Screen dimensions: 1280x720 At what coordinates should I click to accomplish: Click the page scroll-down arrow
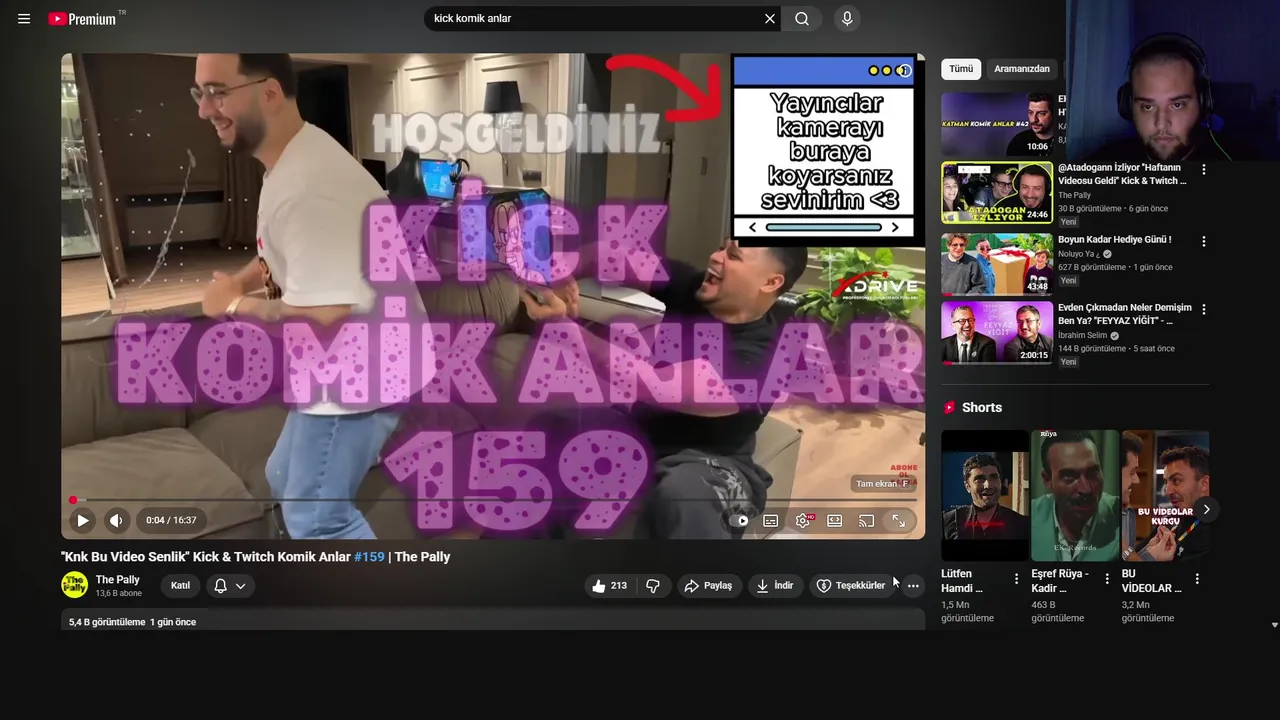(1274, 625)
